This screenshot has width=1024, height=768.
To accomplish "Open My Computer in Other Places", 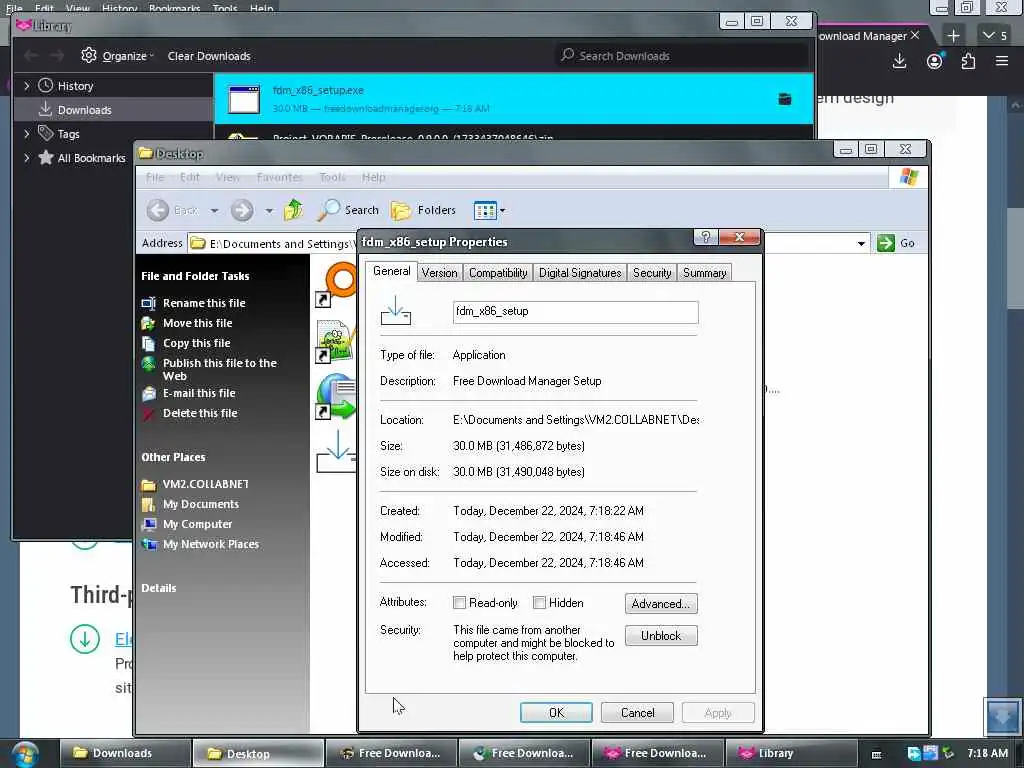I will [x=197, y=524].
